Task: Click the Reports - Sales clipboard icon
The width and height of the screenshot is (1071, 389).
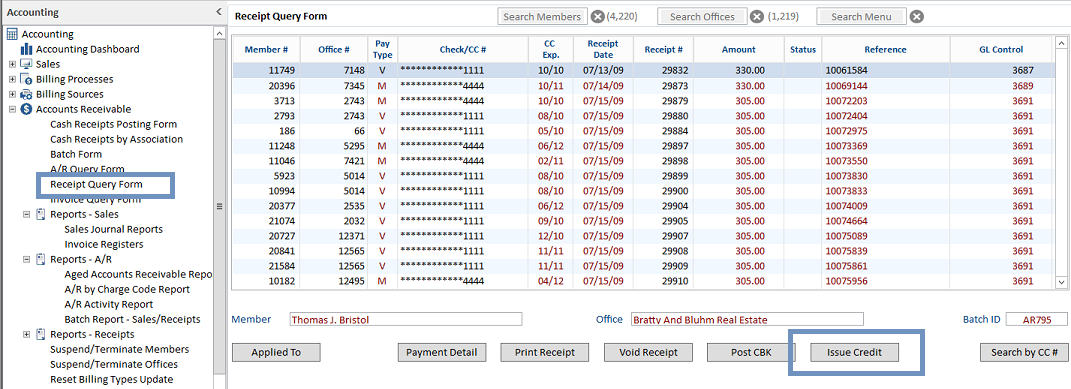Action: 41,214
